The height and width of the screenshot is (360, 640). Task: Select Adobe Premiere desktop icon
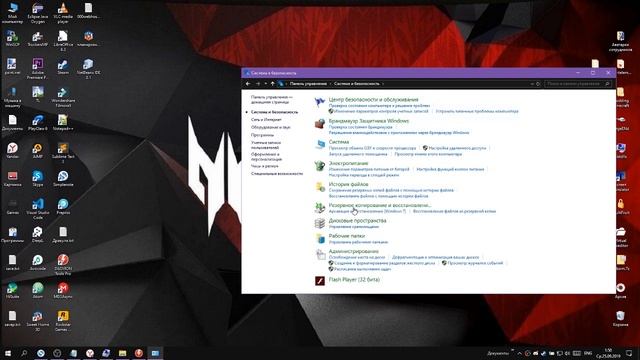click(38, 68)
